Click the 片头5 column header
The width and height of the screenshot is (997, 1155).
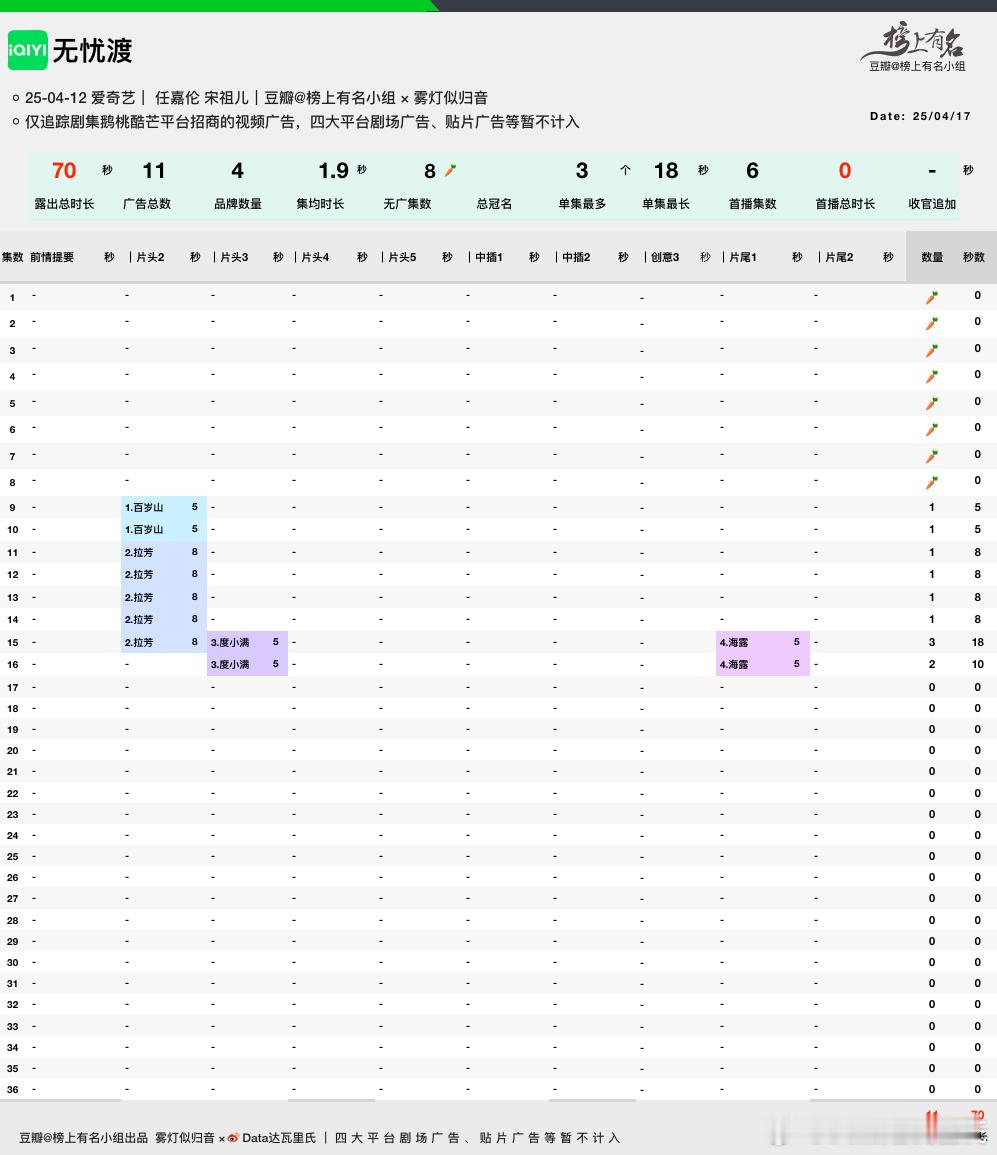pos(402,257)
